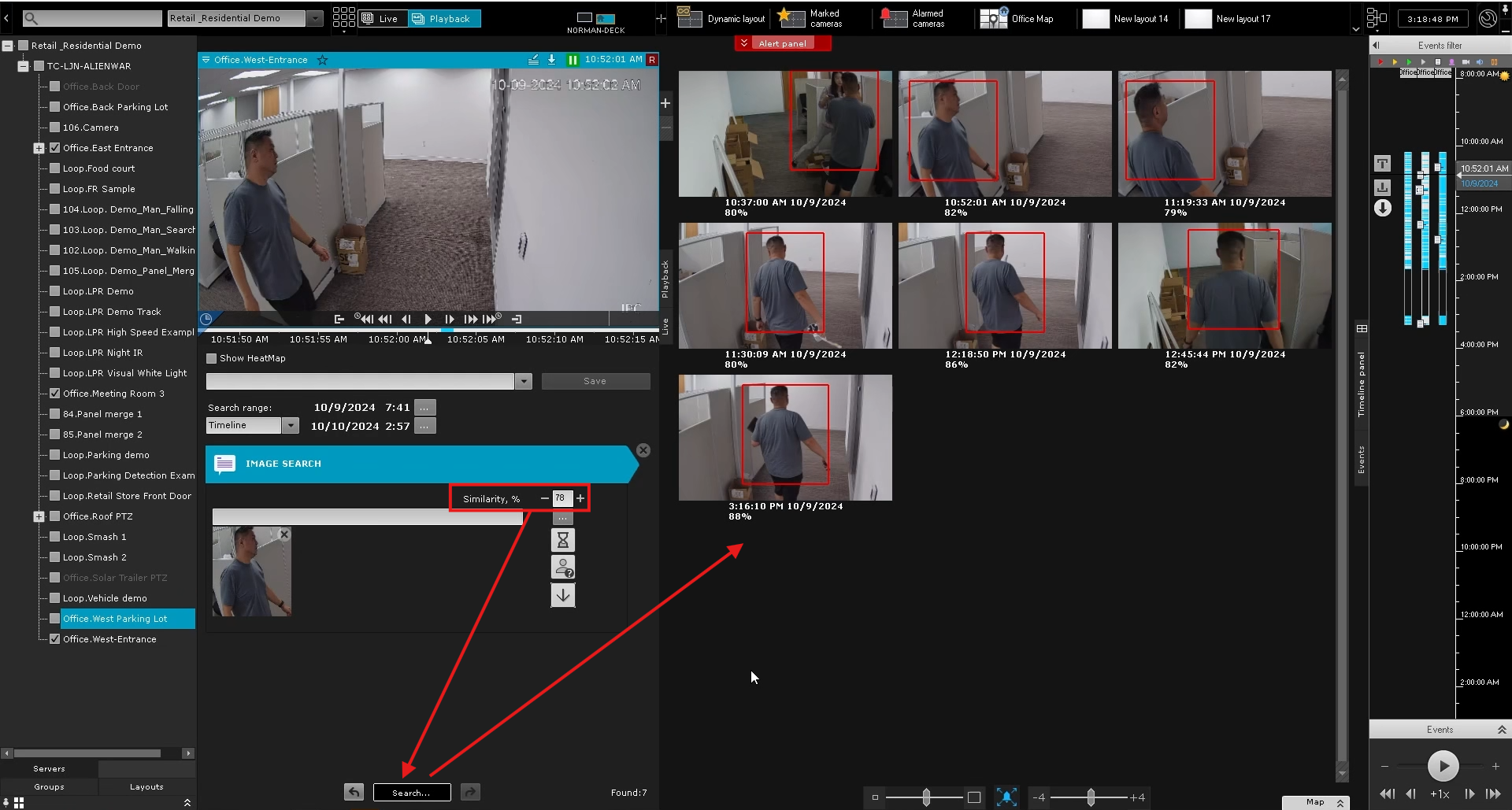Click the export download icon in camera header
This screenshot has height=810, width=1512.
(551, 60)
